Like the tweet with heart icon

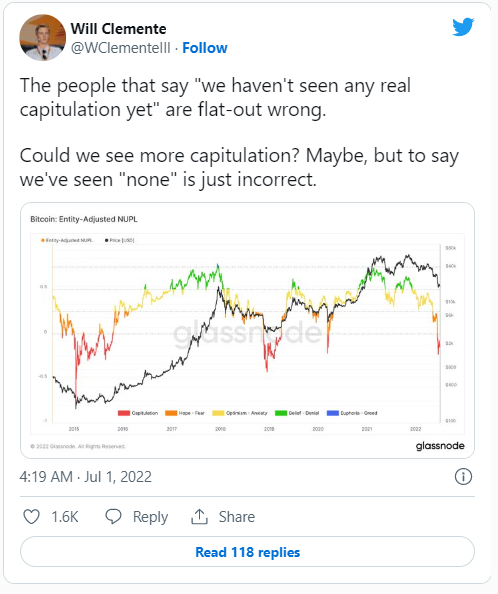point(31,516)
